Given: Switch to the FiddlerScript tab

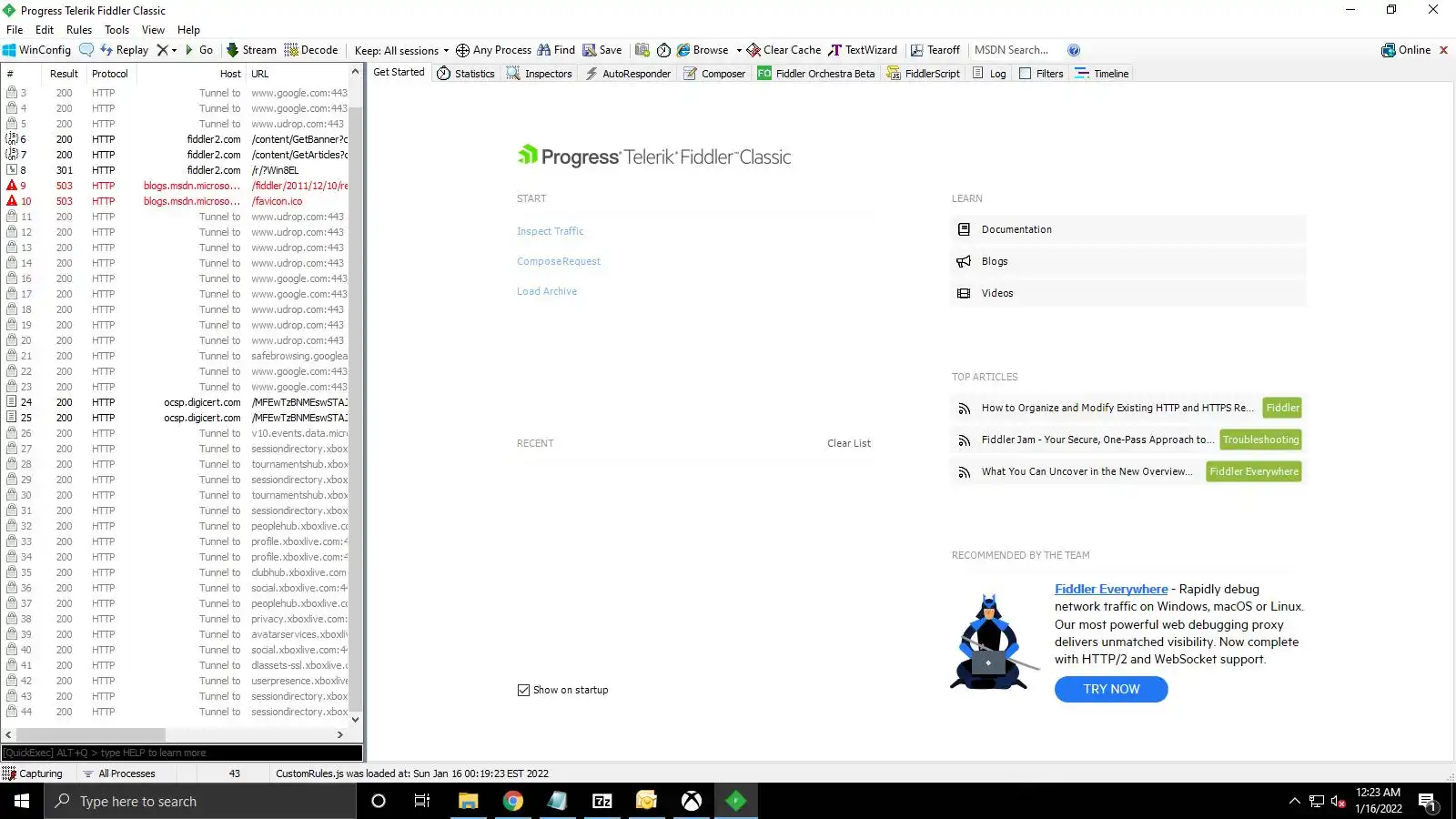Looking at the screenshot, I should (924, 74).
